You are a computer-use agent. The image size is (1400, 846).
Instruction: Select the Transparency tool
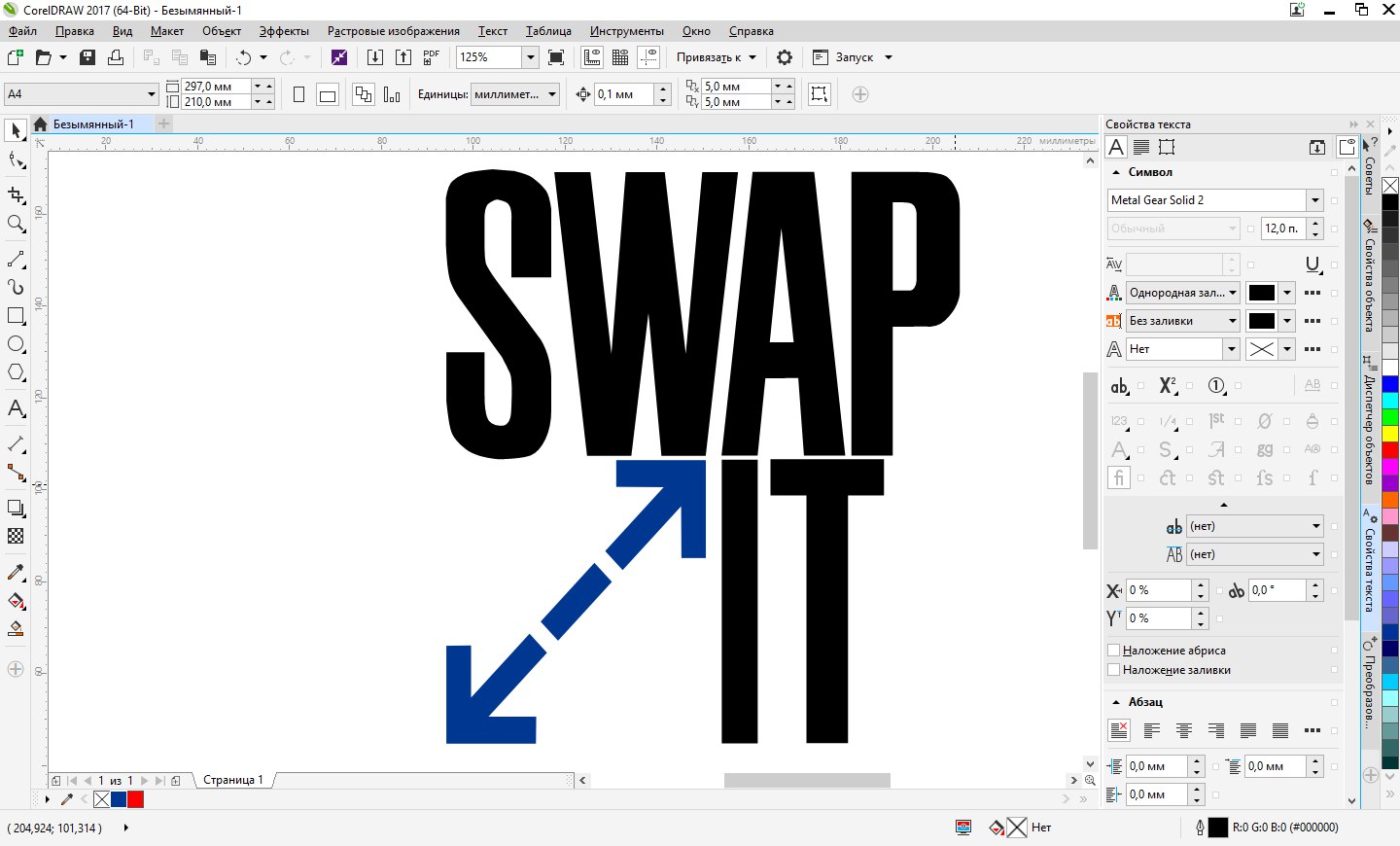16,536
